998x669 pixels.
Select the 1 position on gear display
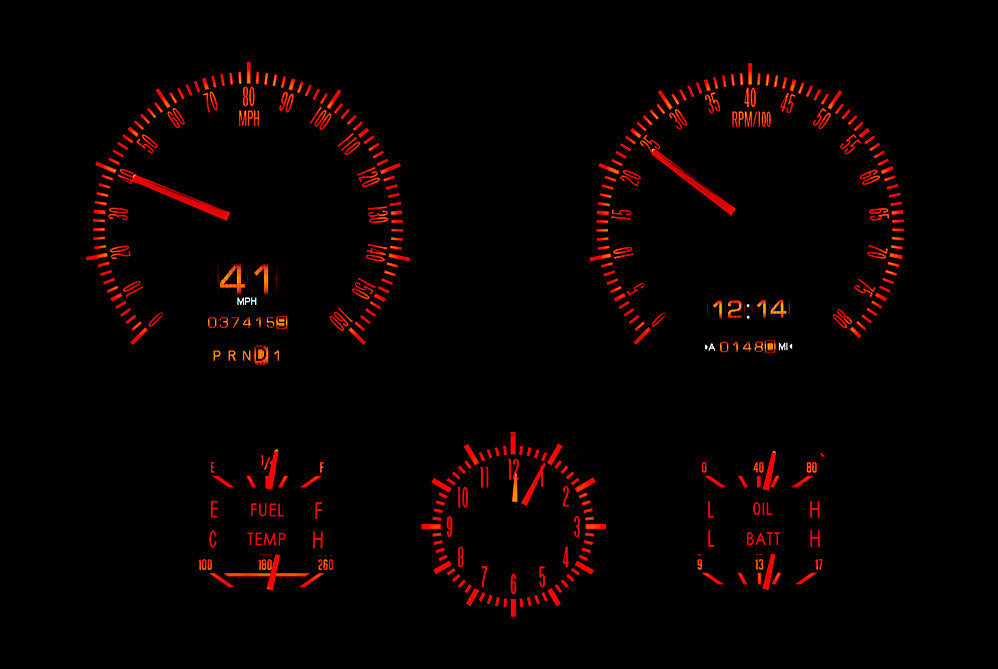point(275,355)
